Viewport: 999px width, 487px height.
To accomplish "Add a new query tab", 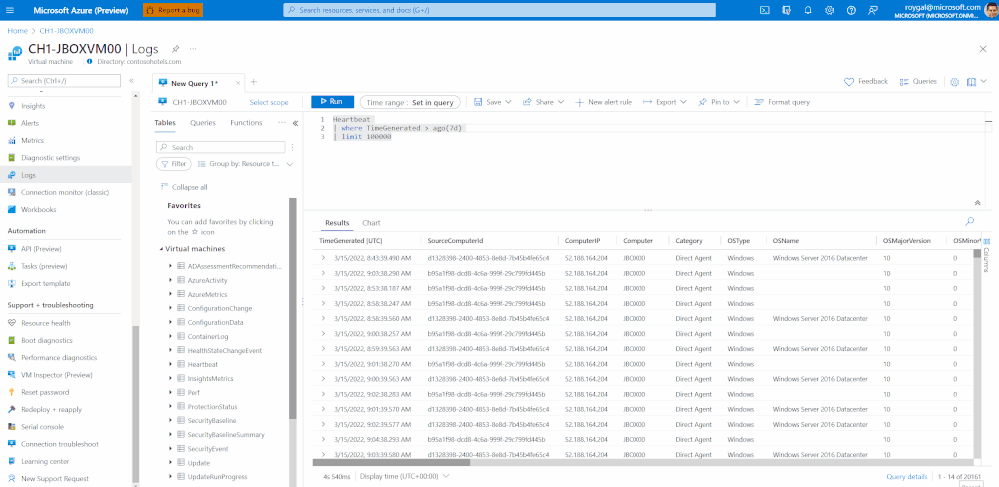I will 254,82.
